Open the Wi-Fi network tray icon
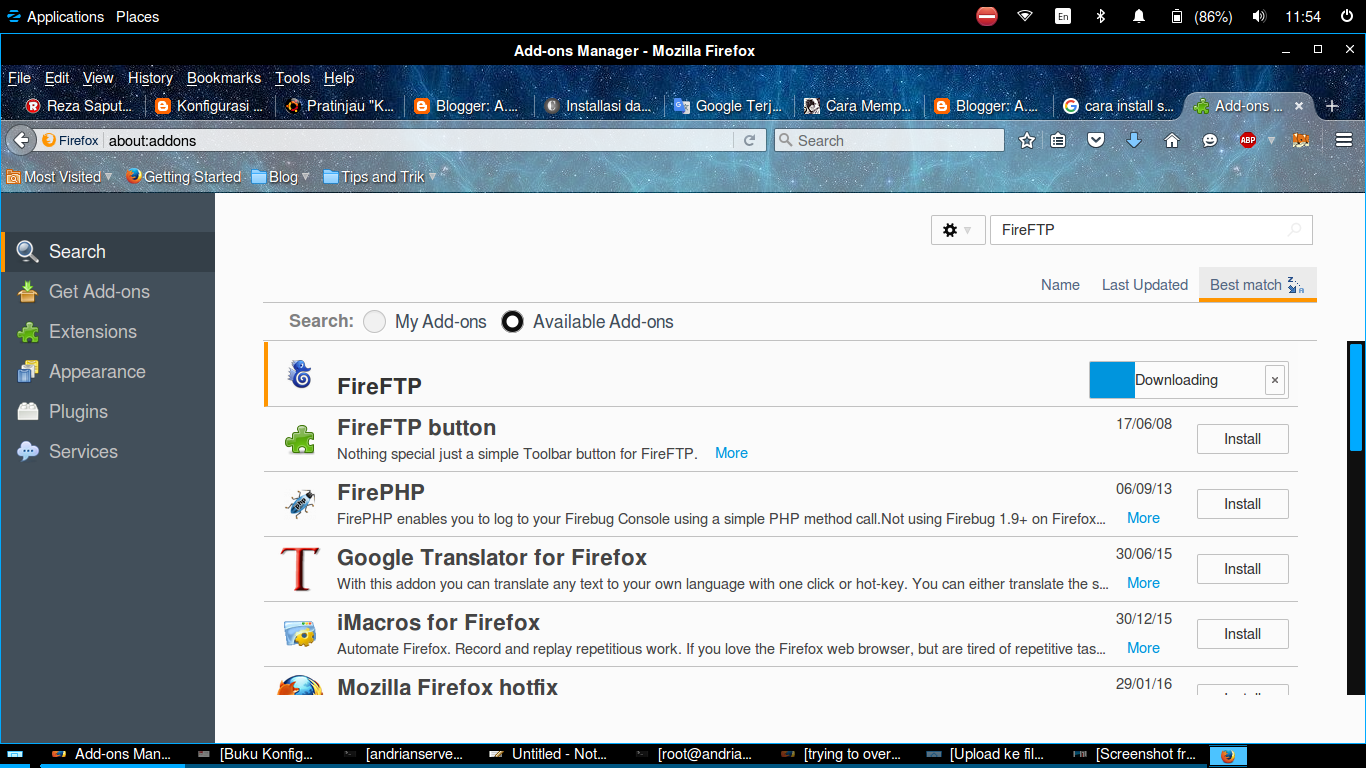Screen dimensions: 1366x768 pyautogui.click(x=1025, y=16)
